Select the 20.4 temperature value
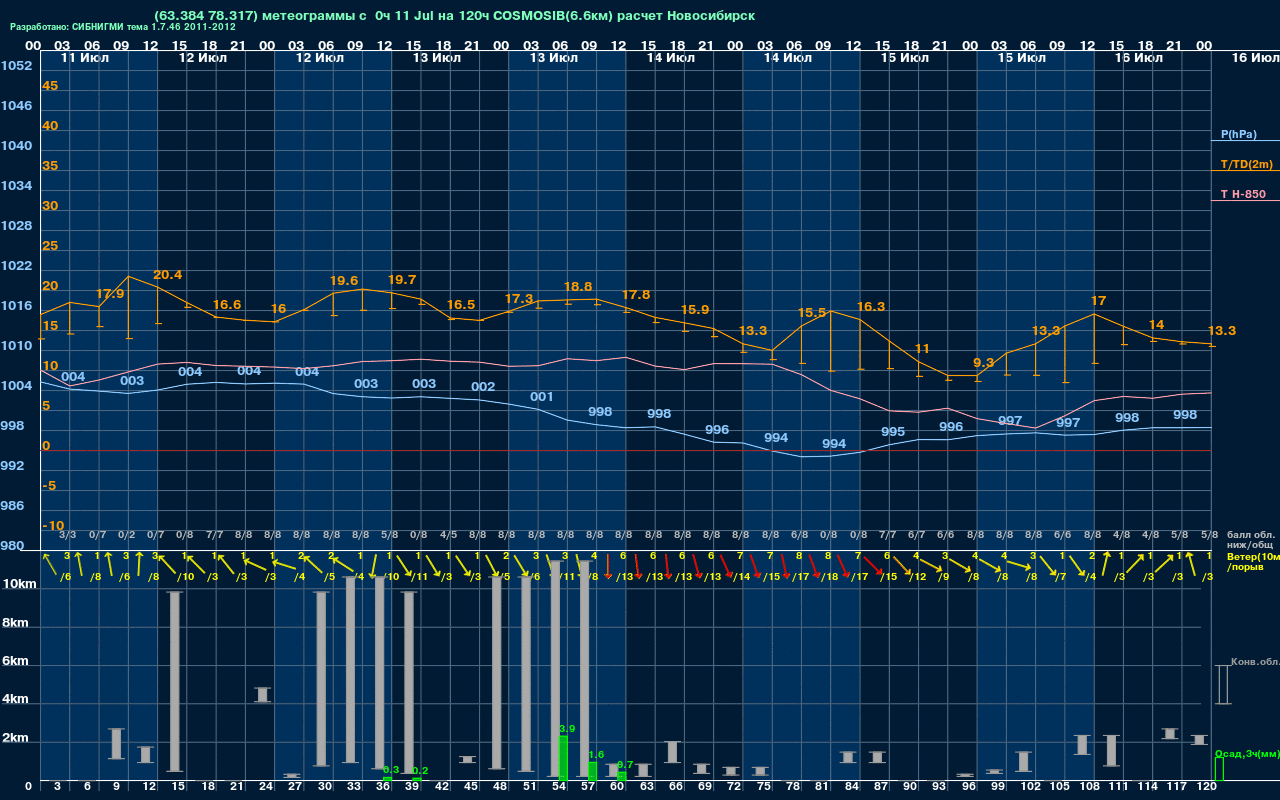1280x800 pixels. [167, 275]
